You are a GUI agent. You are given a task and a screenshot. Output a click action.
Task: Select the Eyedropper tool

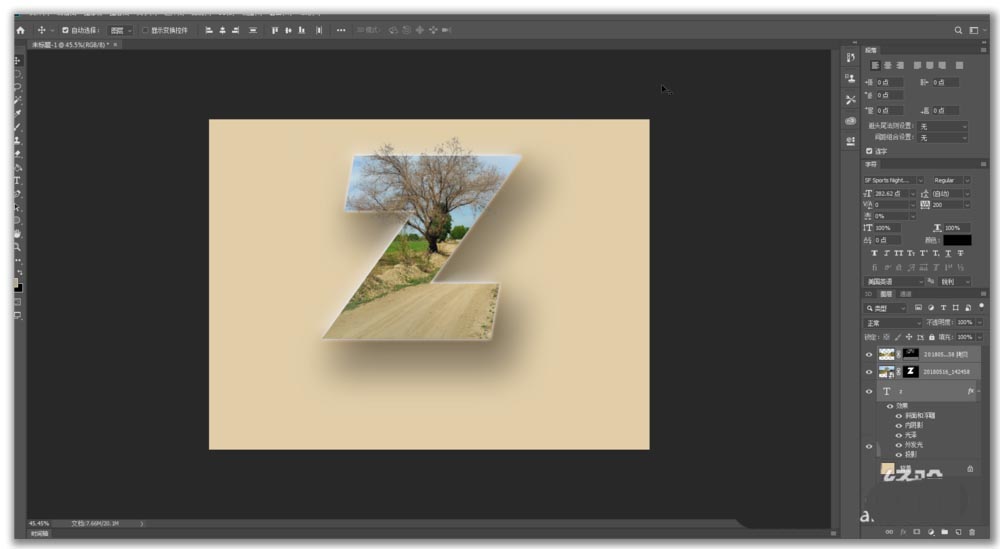click(18, 113)
